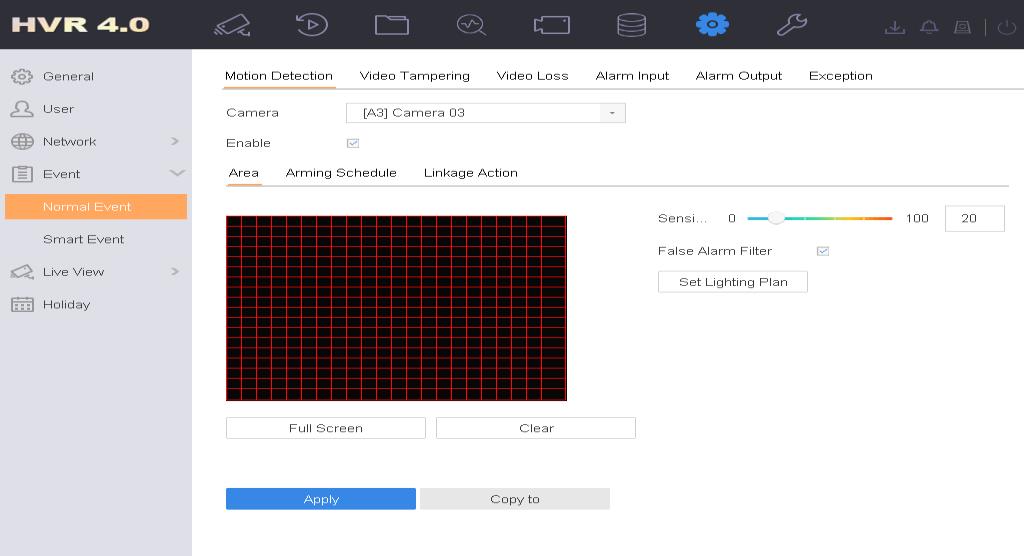Switch to the Arming Schedule tab

[341, 173]
